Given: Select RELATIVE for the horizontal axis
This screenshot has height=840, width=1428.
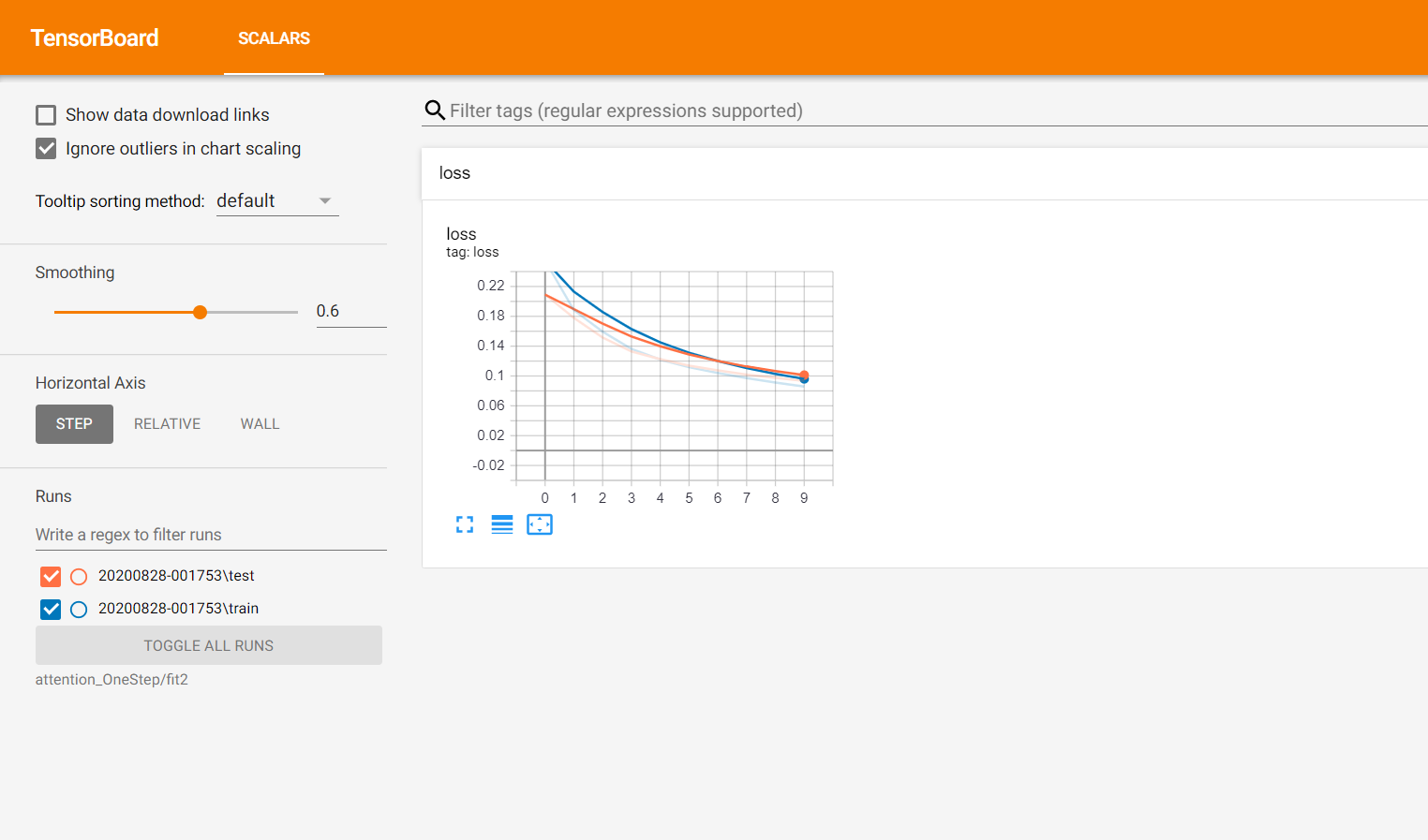Looking at the screenshot, I should (x=167, y=423).
